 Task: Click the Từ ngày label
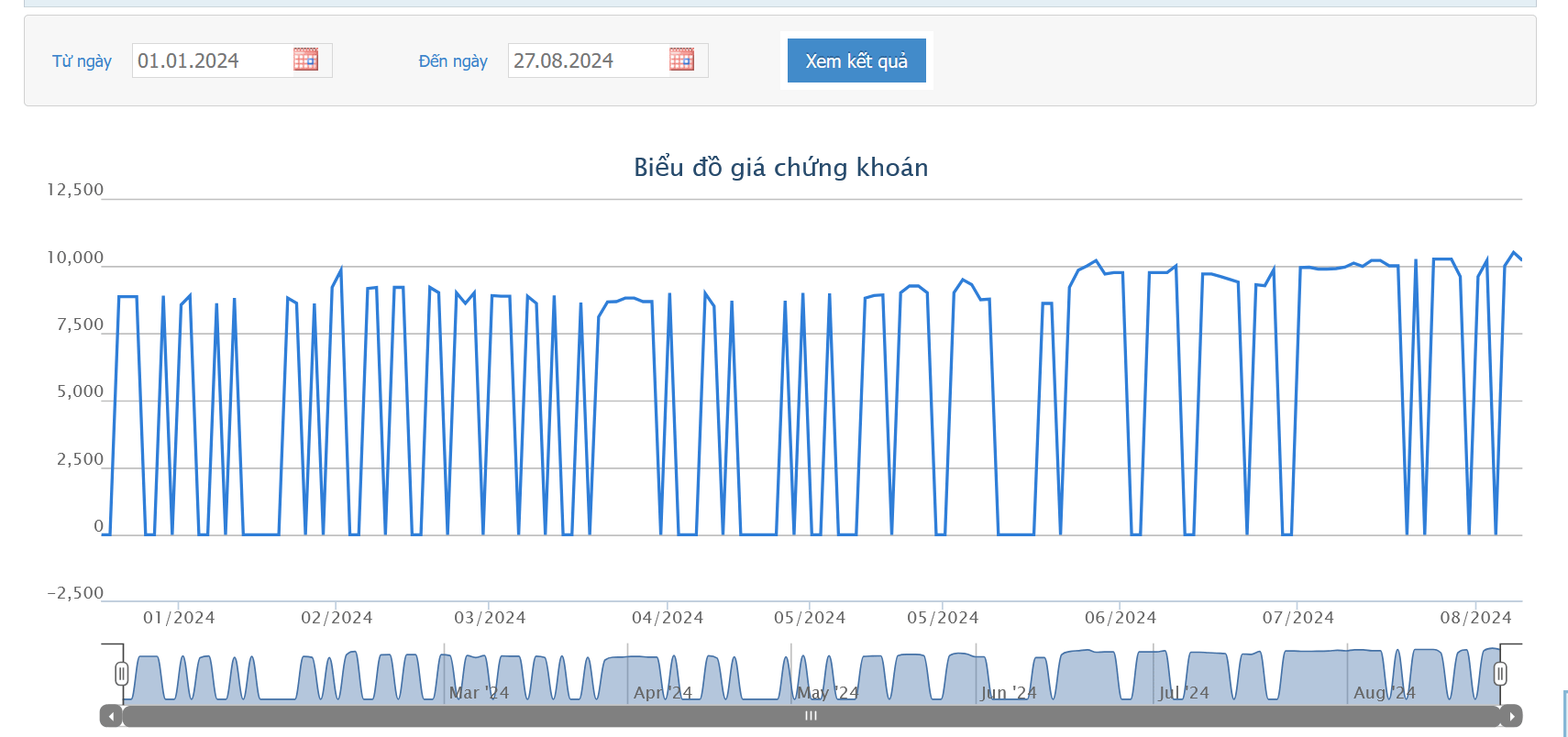coord(82,61)
